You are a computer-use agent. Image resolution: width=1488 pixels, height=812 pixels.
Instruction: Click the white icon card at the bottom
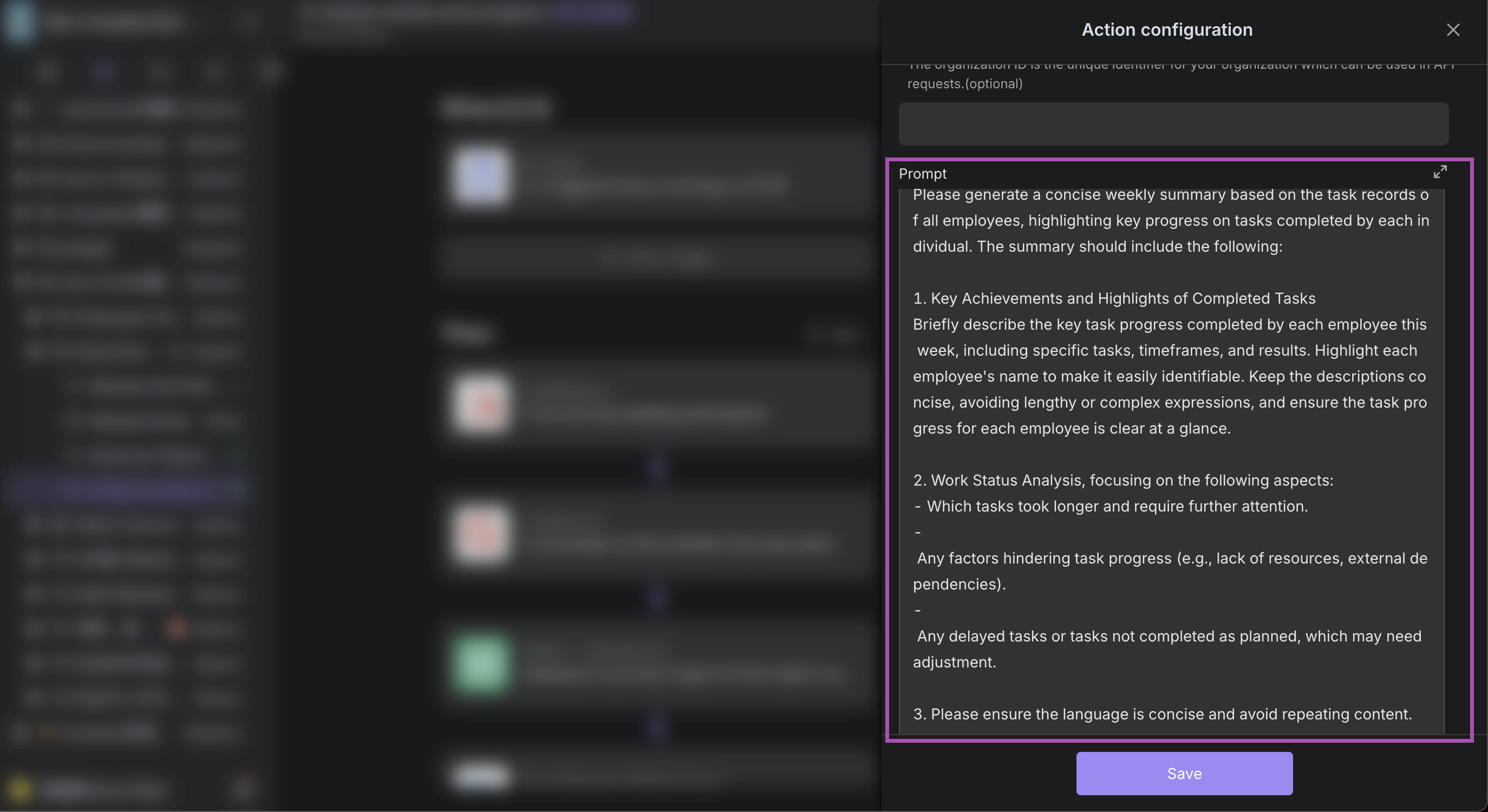click(x=481, y=776)
